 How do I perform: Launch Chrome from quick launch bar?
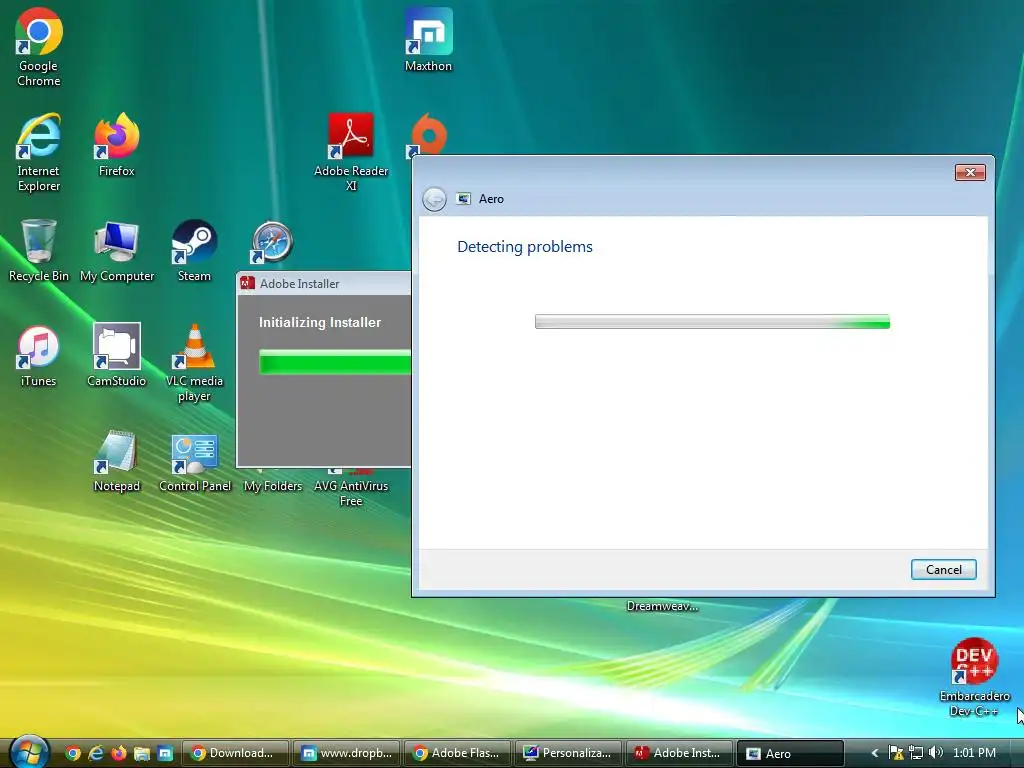click(x=73, y=753)
